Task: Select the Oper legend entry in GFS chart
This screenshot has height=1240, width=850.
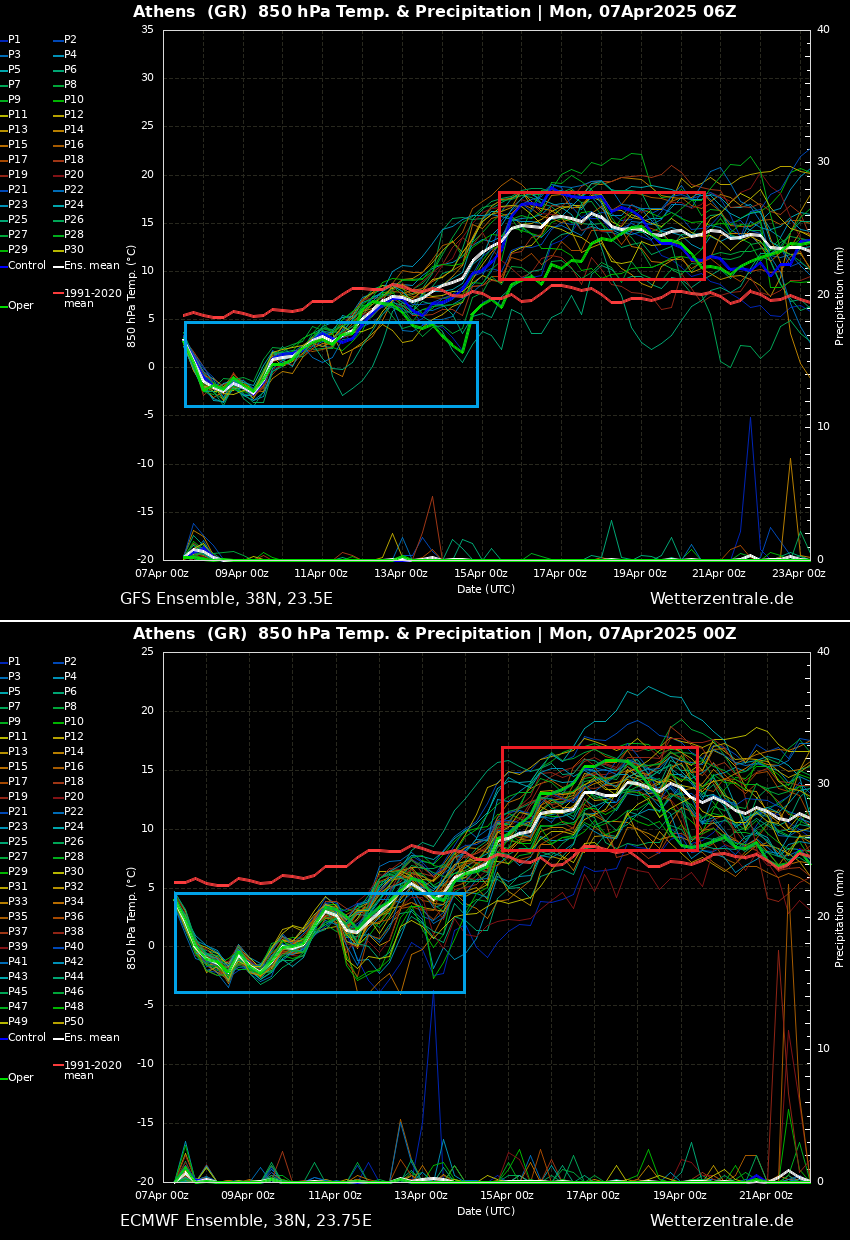Action: point(20,306)
